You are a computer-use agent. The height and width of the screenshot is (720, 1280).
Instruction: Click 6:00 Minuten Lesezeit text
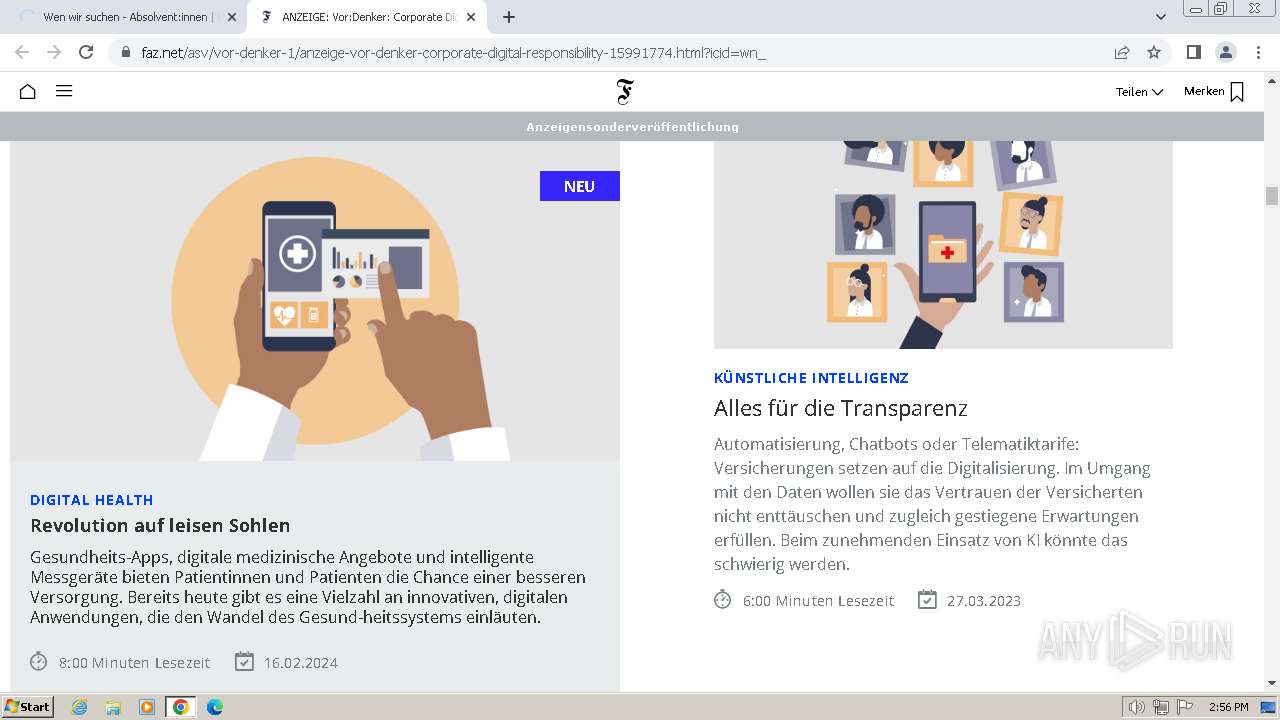pyautogui.click(x=819, y=600)
